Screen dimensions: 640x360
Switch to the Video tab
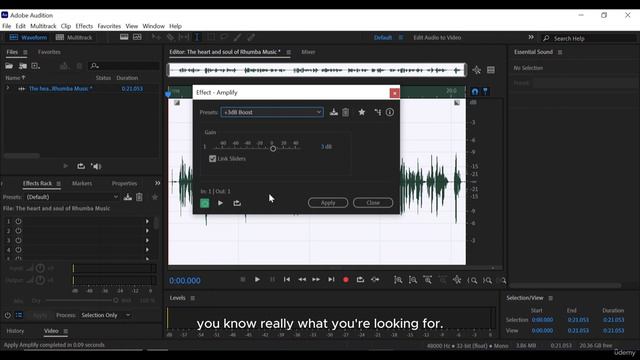(51, 331)
